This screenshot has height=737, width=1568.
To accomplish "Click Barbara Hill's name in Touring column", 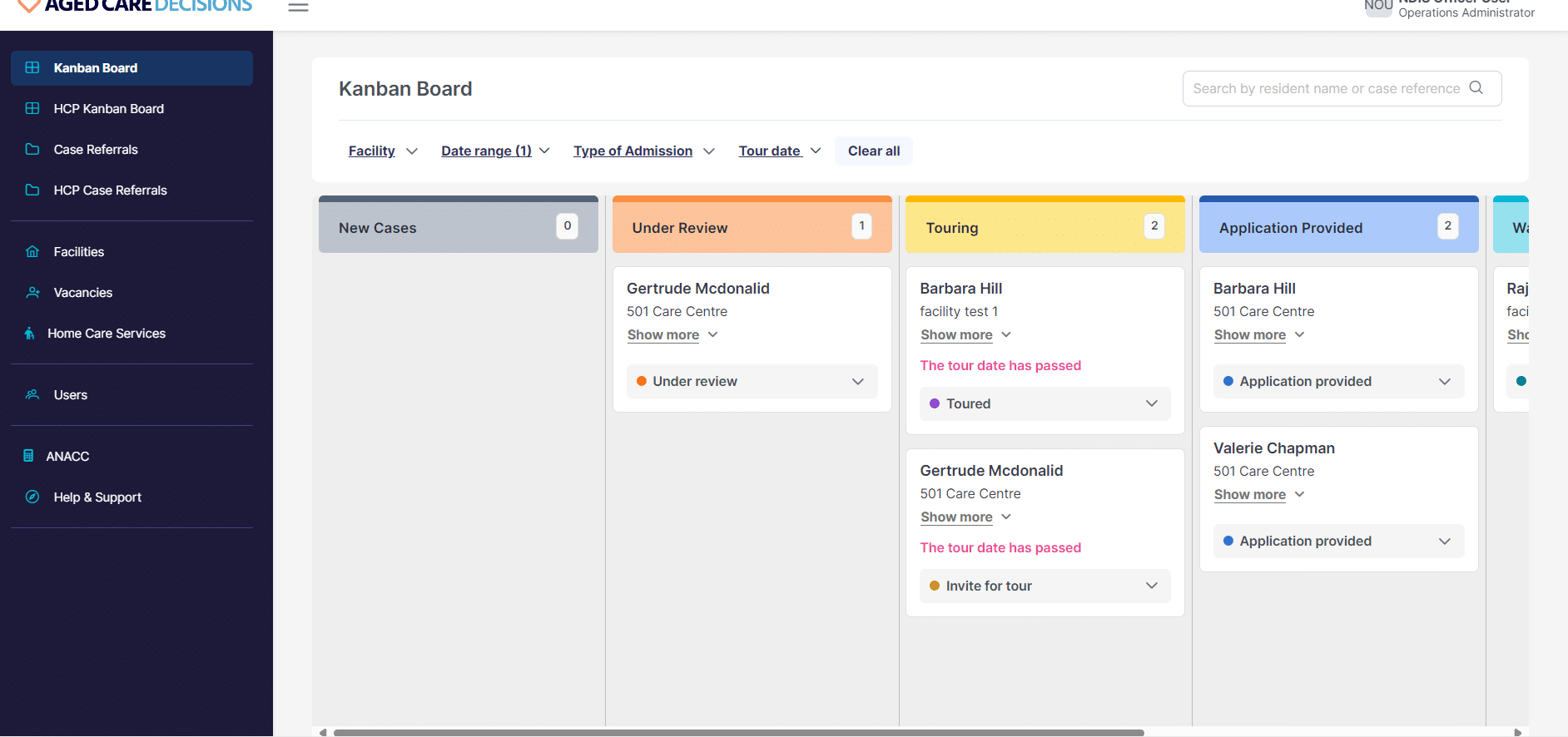I will 960,288.
